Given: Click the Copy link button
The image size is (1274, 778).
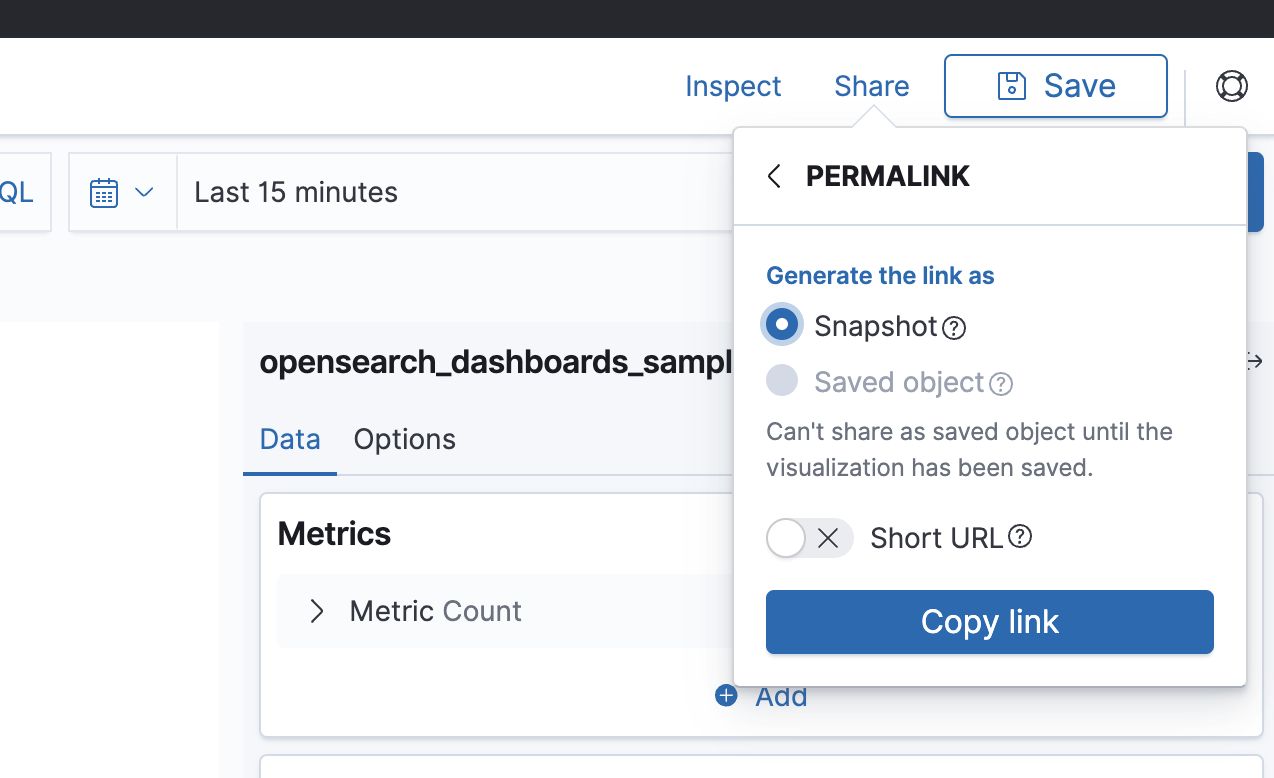Looking at the screenshot, I should (x=989, y=621).
